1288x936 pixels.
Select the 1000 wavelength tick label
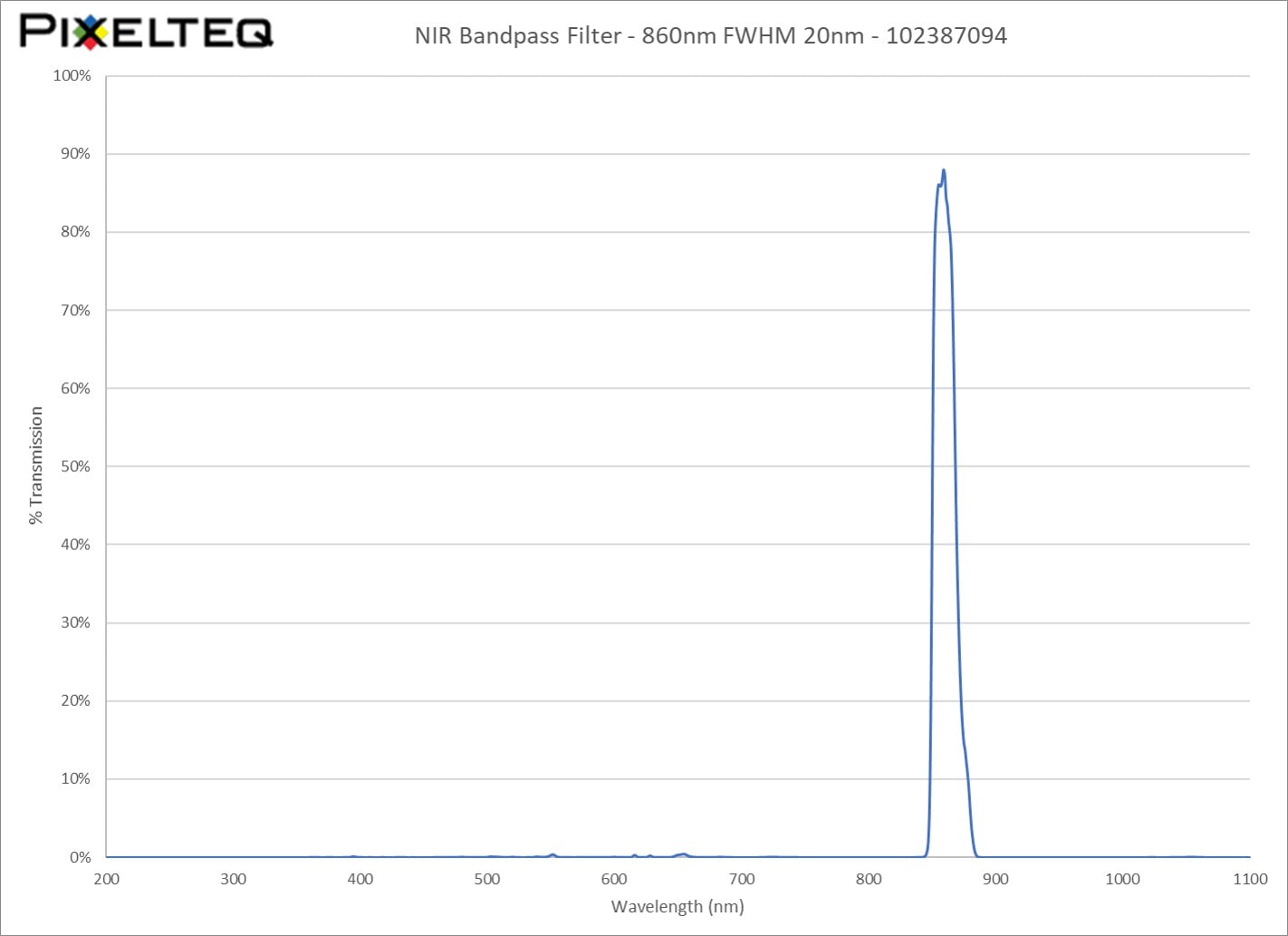pyautogui.click(x=1122, y=879)
